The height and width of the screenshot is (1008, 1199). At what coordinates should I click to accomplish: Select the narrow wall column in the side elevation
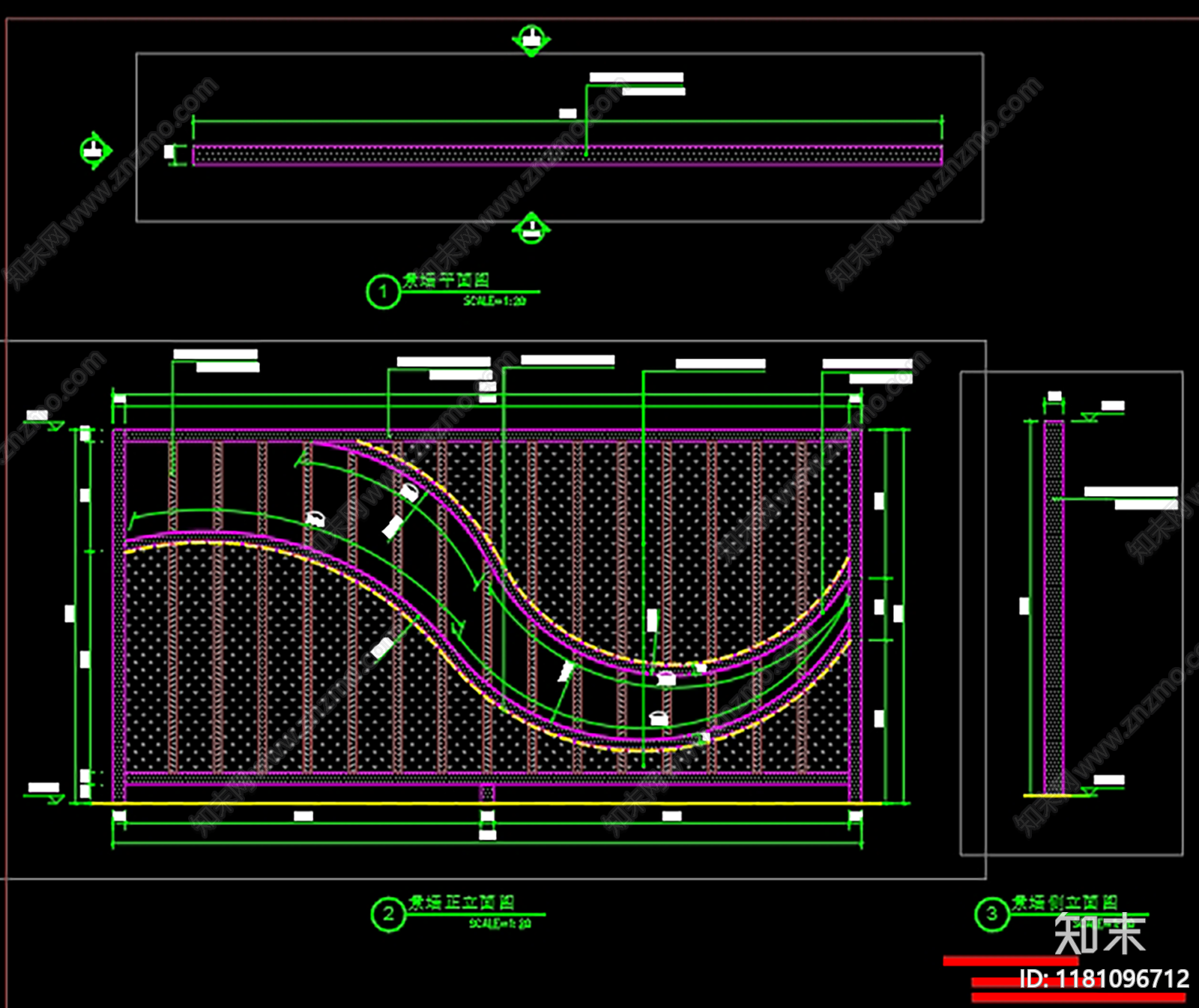pyautogui.click(x=1054, y=607)
